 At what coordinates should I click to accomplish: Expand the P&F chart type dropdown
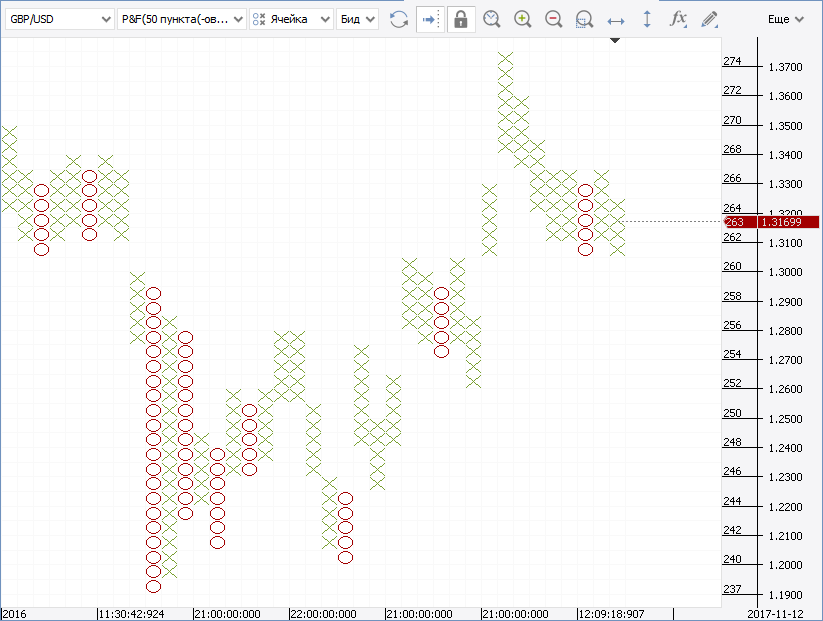pos(181,19)
